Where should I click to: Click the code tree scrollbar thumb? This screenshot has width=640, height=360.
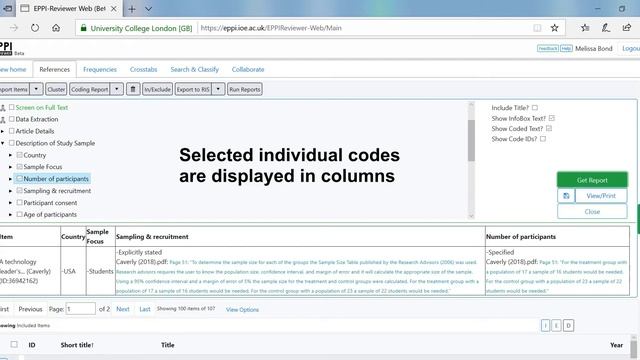pos(471,140)
